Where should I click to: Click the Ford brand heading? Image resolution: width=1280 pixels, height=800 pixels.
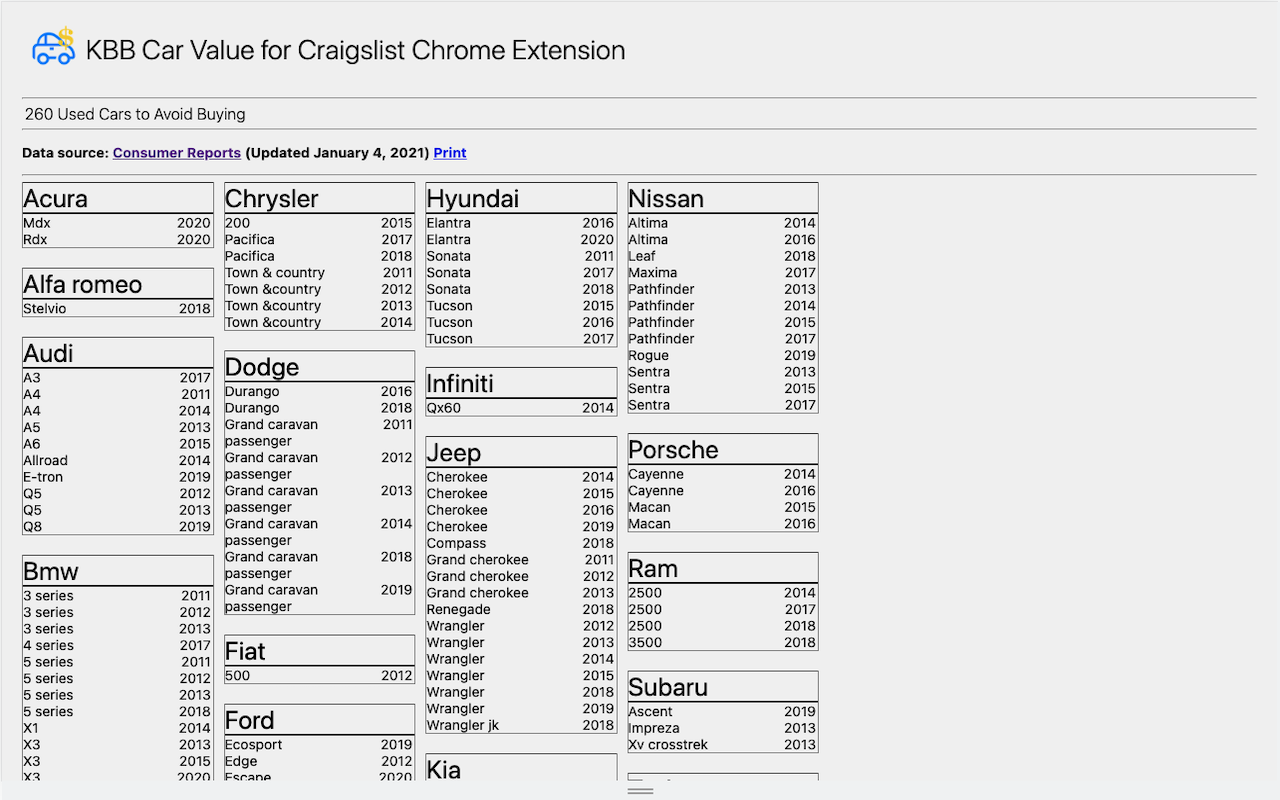(320, 720)
